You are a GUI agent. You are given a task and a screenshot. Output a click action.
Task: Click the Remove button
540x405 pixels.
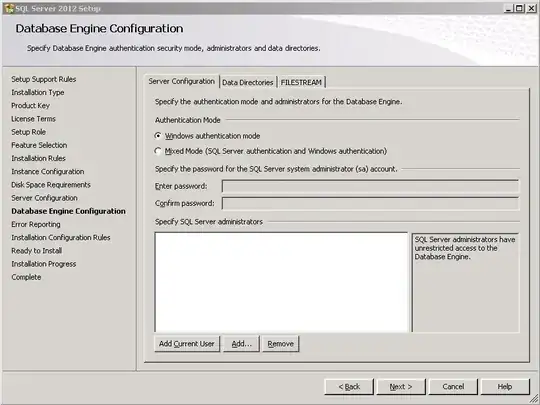click(x=281, y=344)
